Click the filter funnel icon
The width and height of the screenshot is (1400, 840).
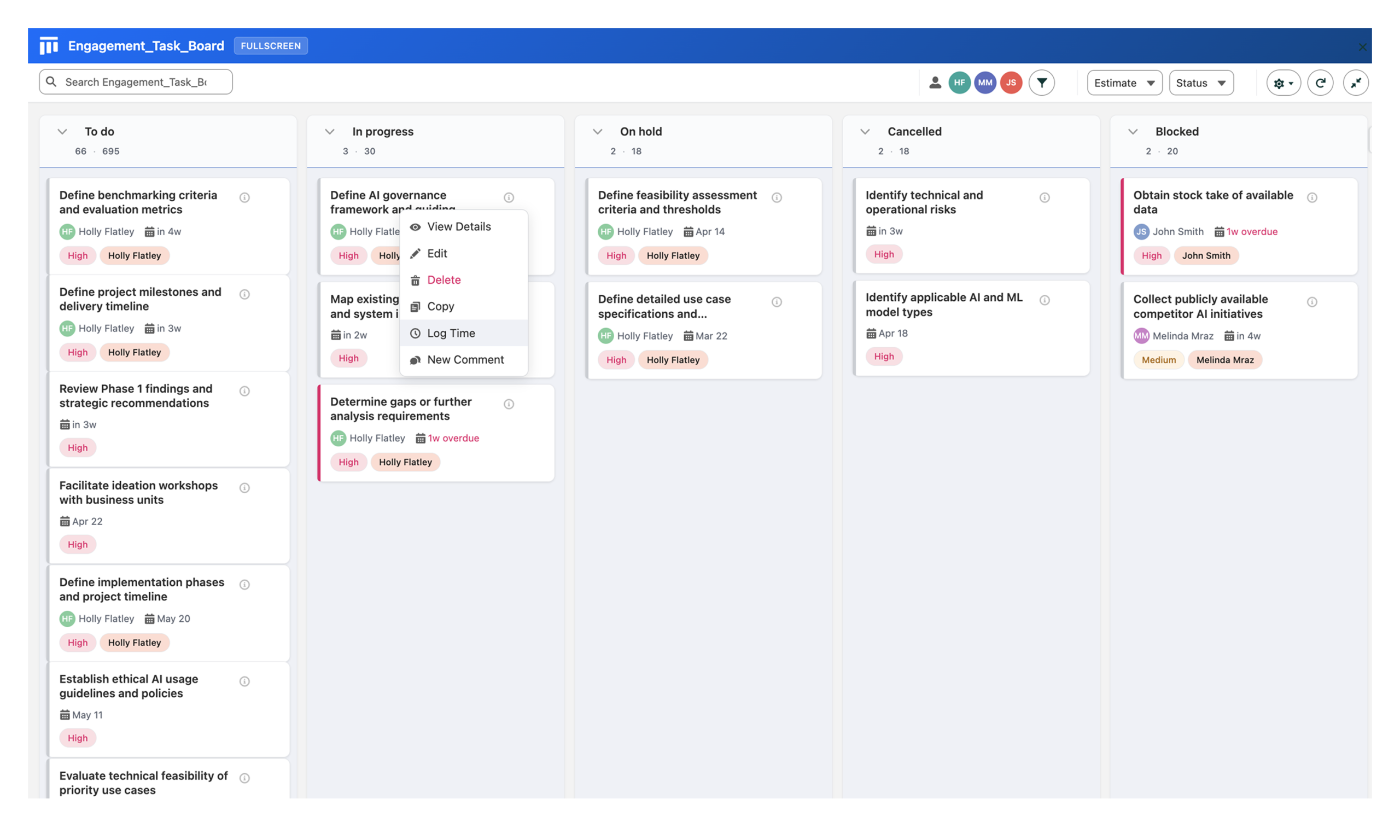click(1041, 83)
